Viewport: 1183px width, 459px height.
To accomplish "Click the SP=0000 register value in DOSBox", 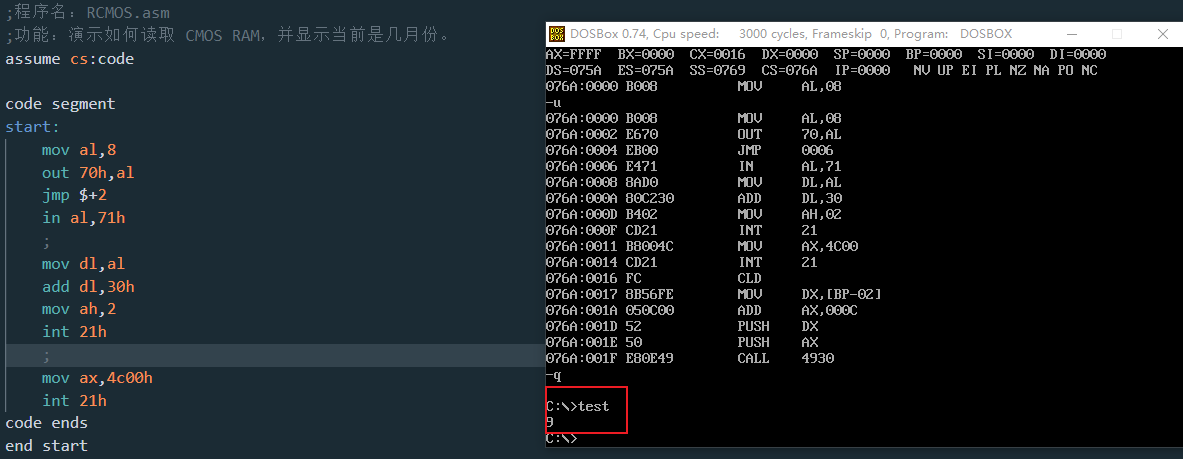I will coord(862,54).
